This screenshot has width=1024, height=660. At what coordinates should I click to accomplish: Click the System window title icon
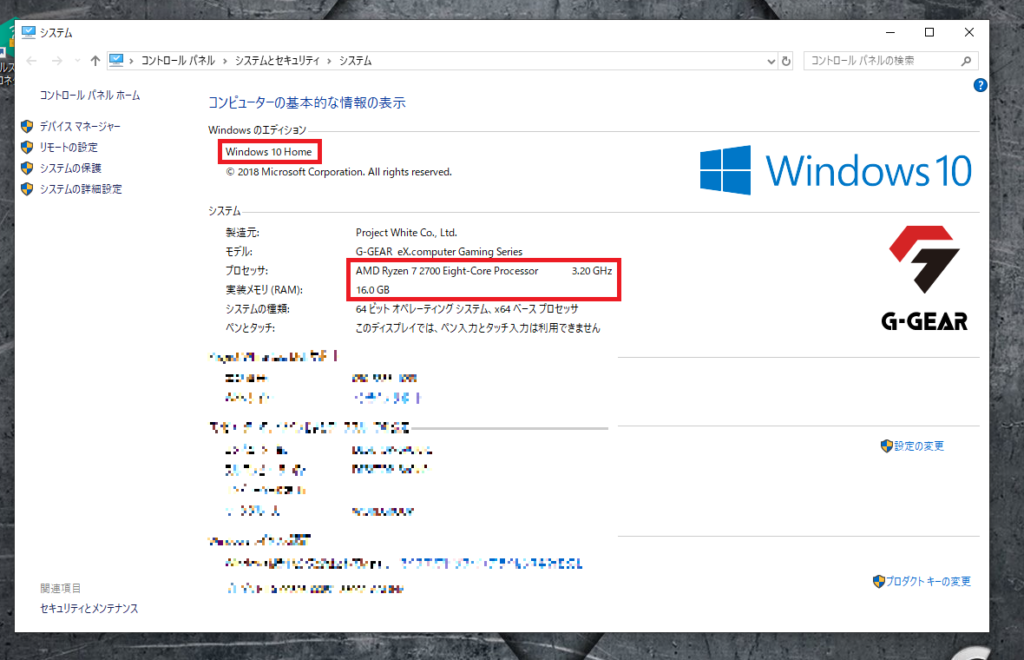(28, 32)
